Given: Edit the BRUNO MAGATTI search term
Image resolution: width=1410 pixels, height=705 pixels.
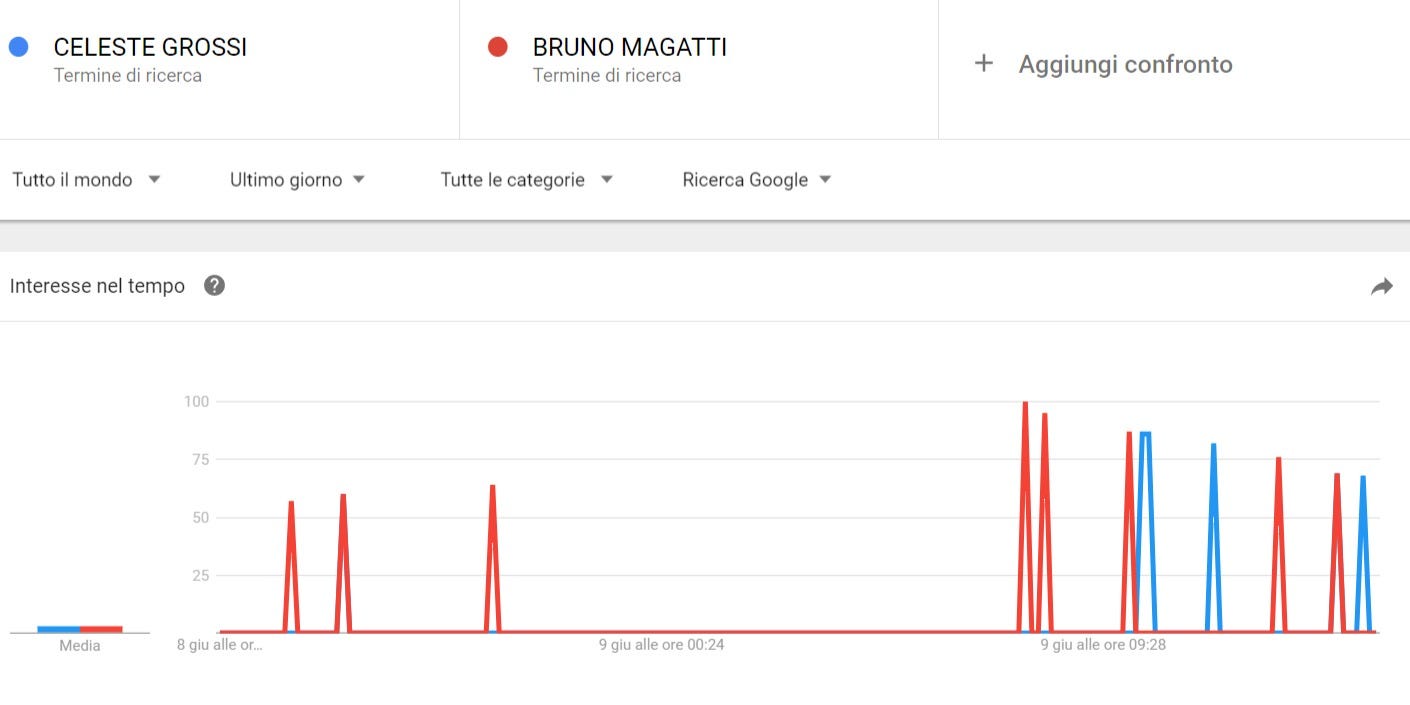Looking at the screenshot, I should (630, 47).
